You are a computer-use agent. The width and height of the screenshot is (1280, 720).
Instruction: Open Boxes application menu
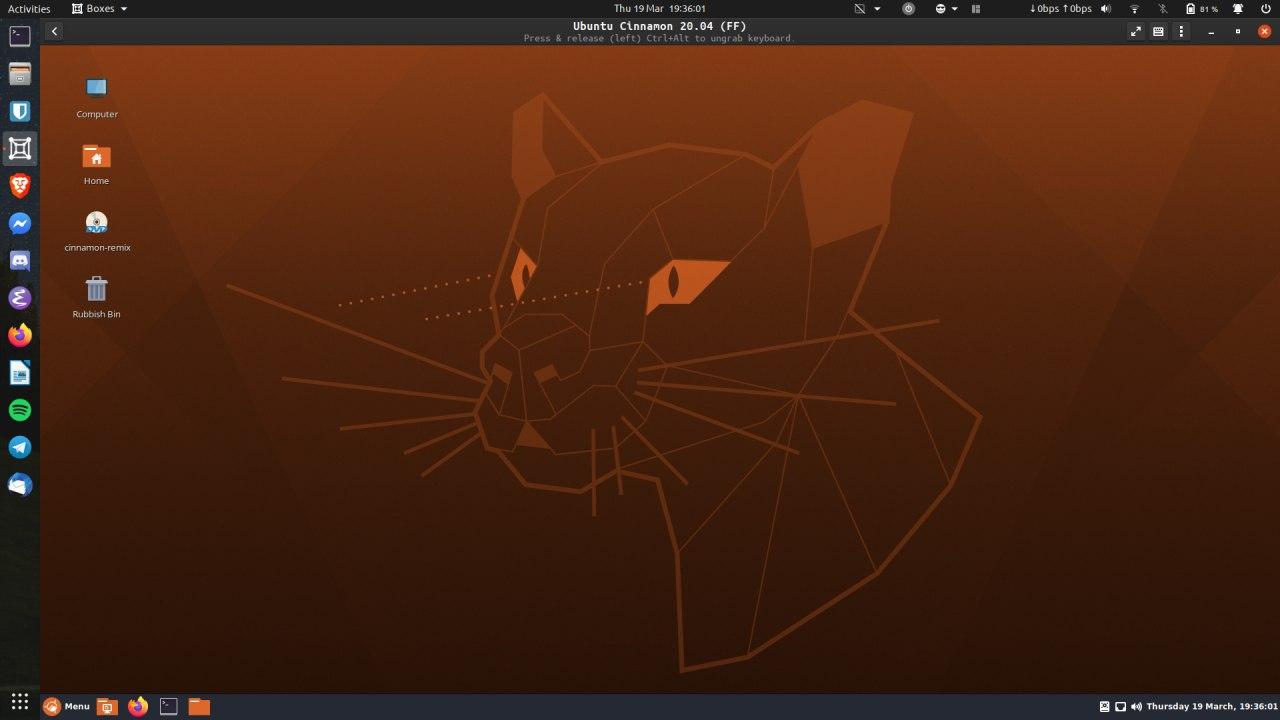pos(99,8)
